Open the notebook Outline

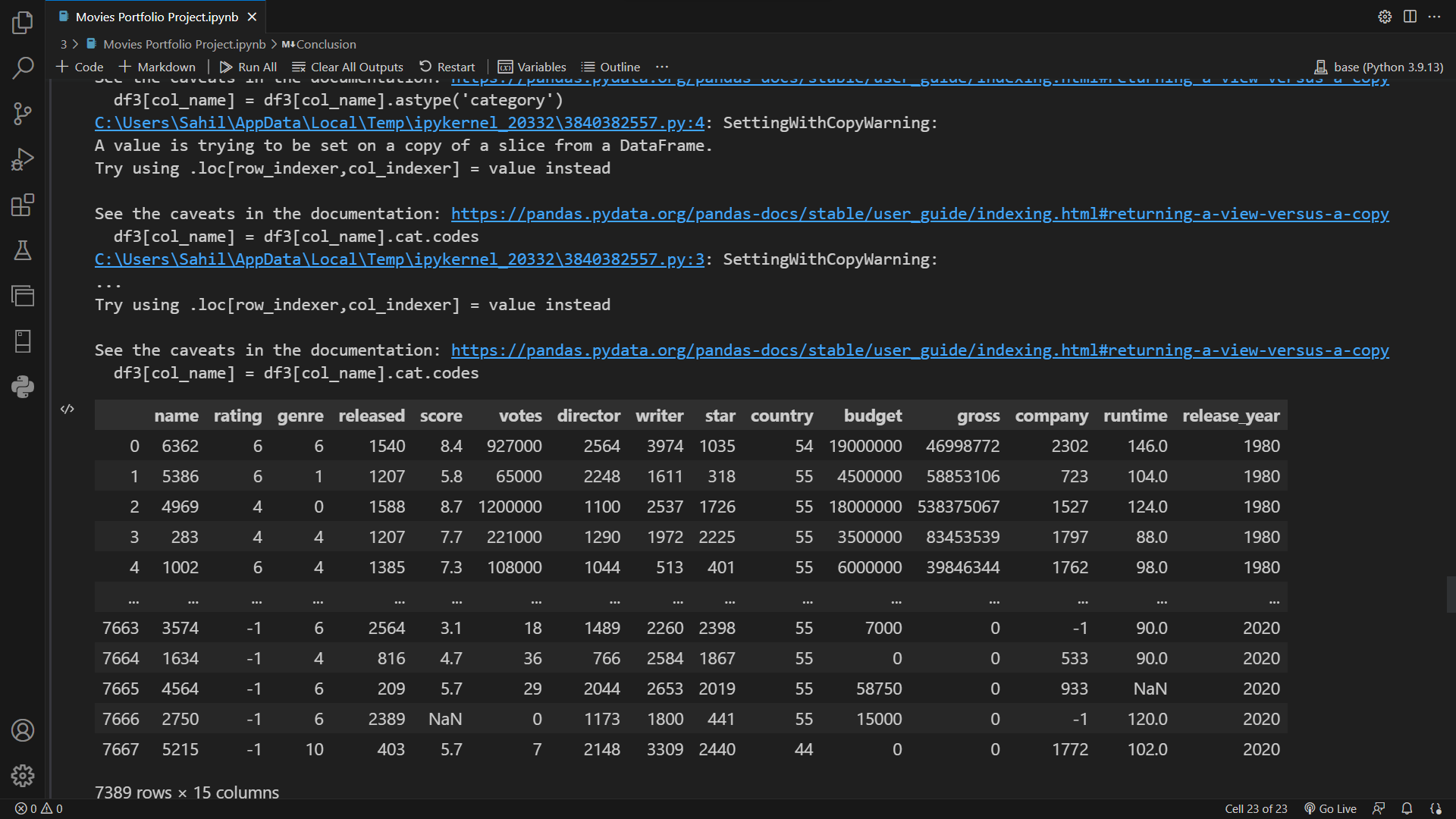coord(610,67)
